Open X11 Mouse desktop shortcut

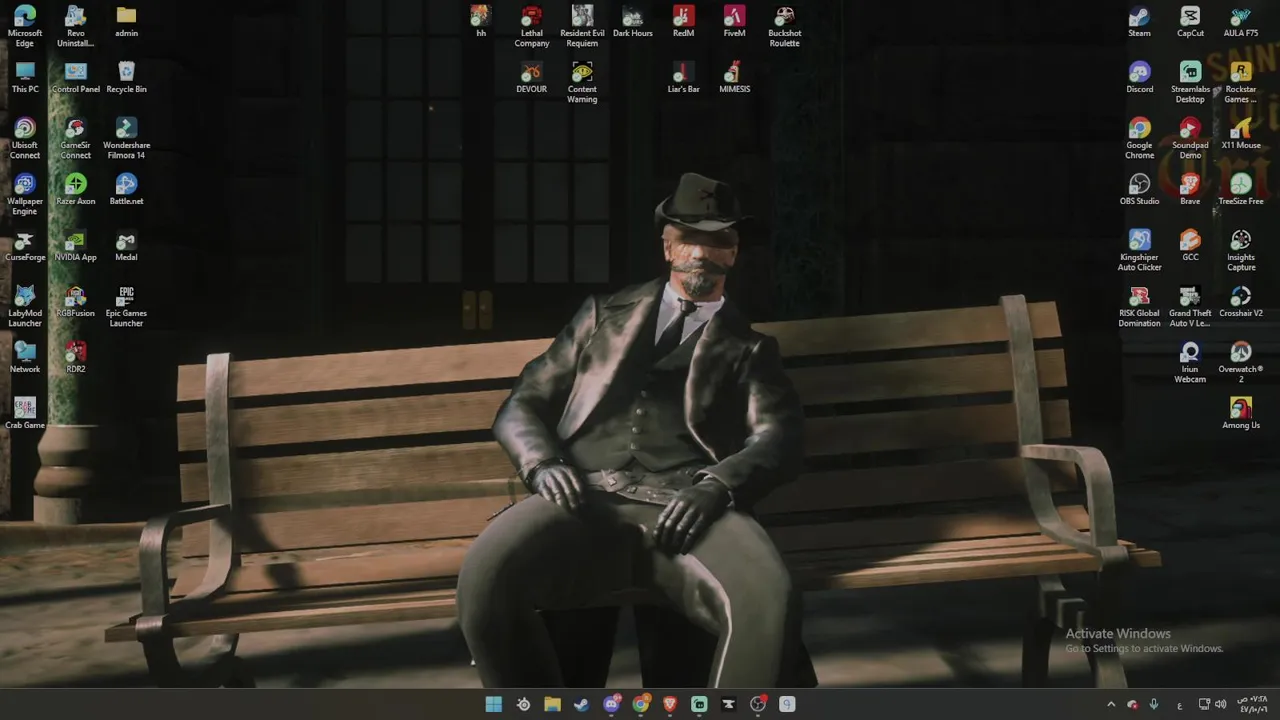1241,133
